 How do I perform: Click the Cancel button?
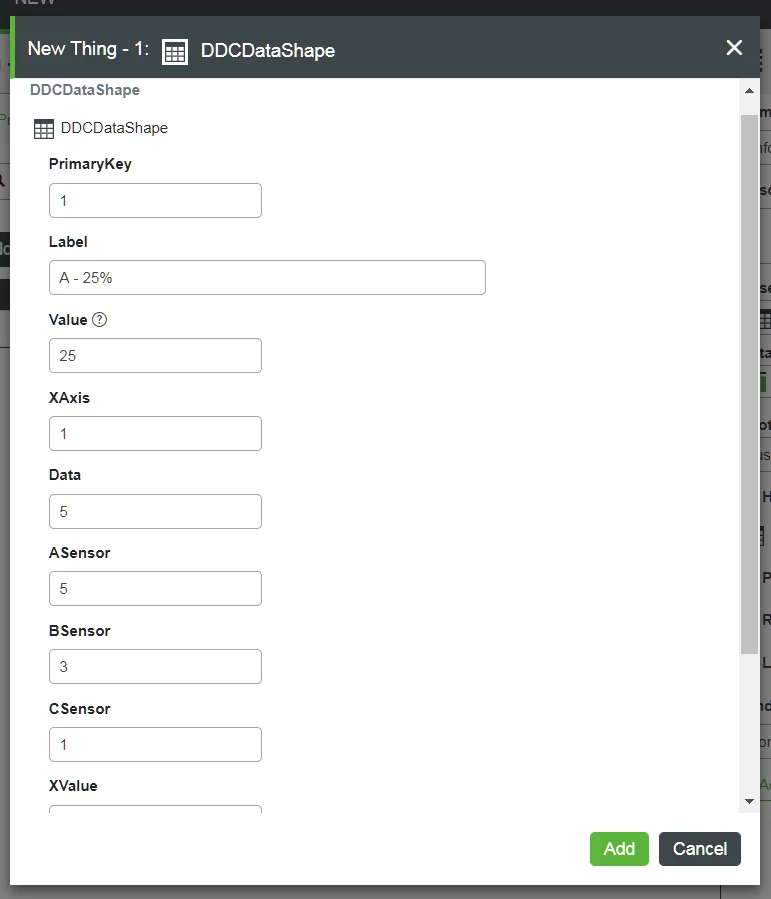pos(699,848)
